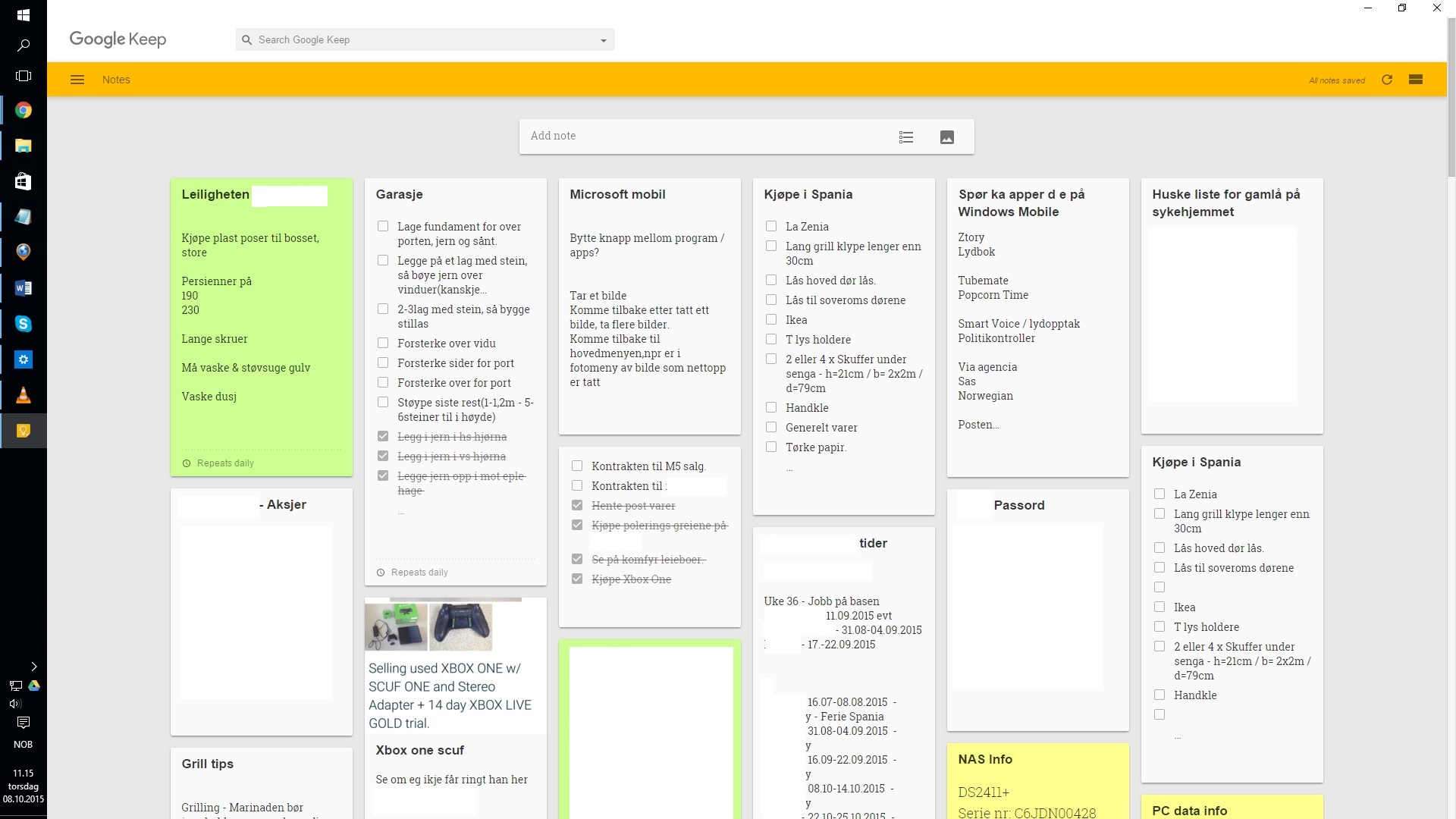Create new list note icon
The image size is (1456, 819).
pyautogui.click(x=906, y=137)
